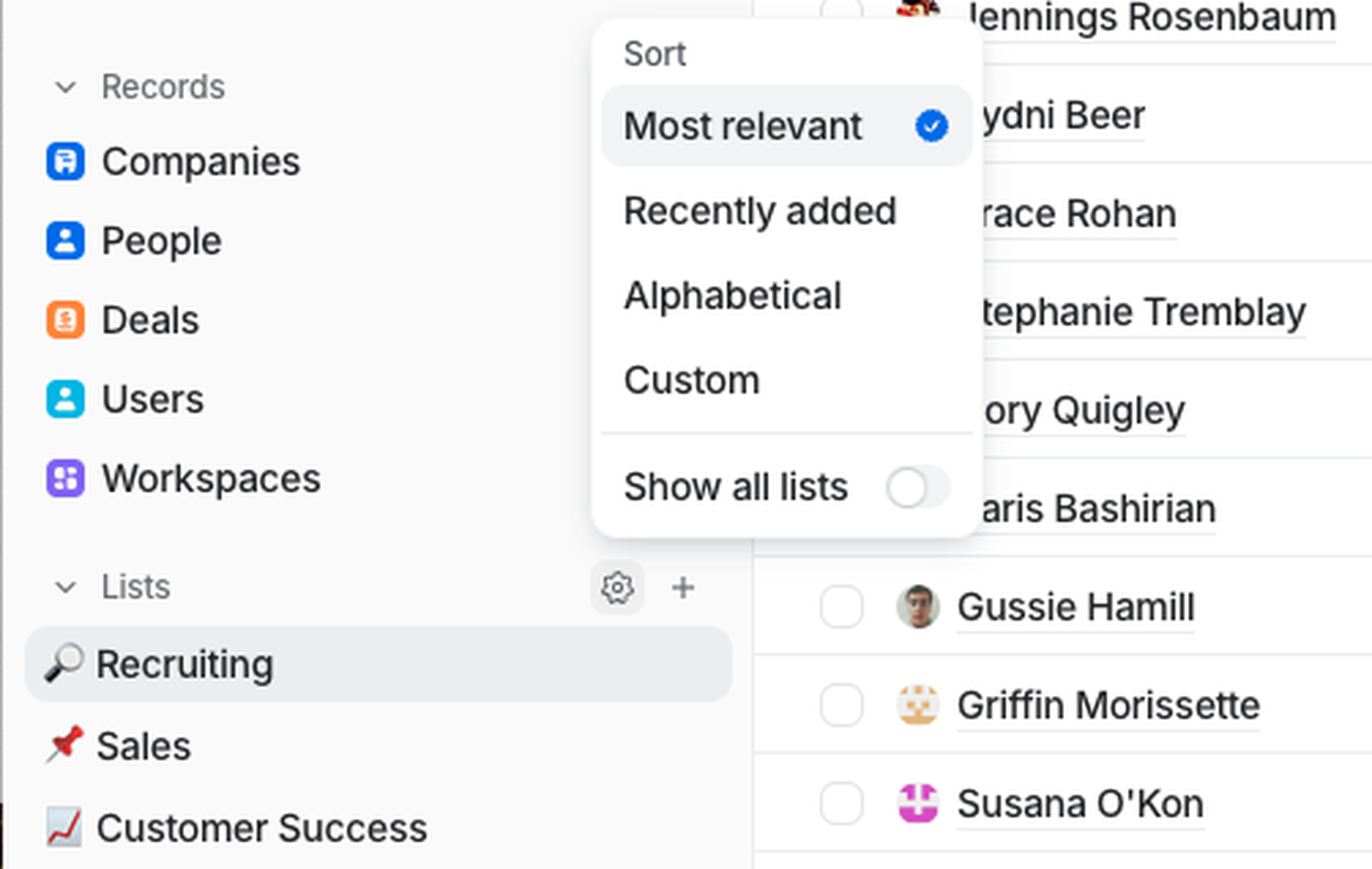
Task: Select the Griffin Morissette row checkbox
Action: tap(841, 705)
